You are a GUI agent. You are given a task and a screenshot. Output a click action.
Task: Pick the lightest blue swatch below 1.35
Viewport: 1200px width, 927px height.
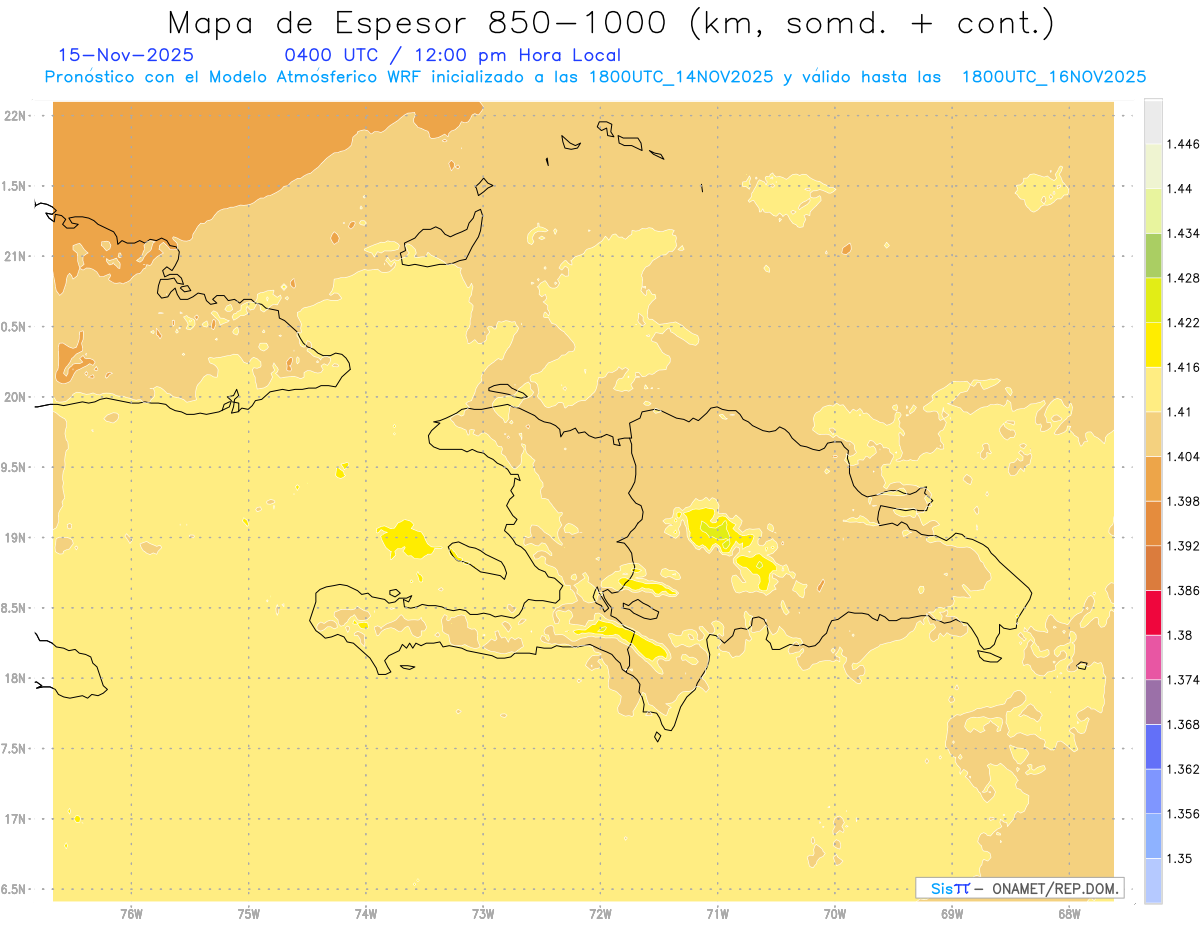(1153, 881)
